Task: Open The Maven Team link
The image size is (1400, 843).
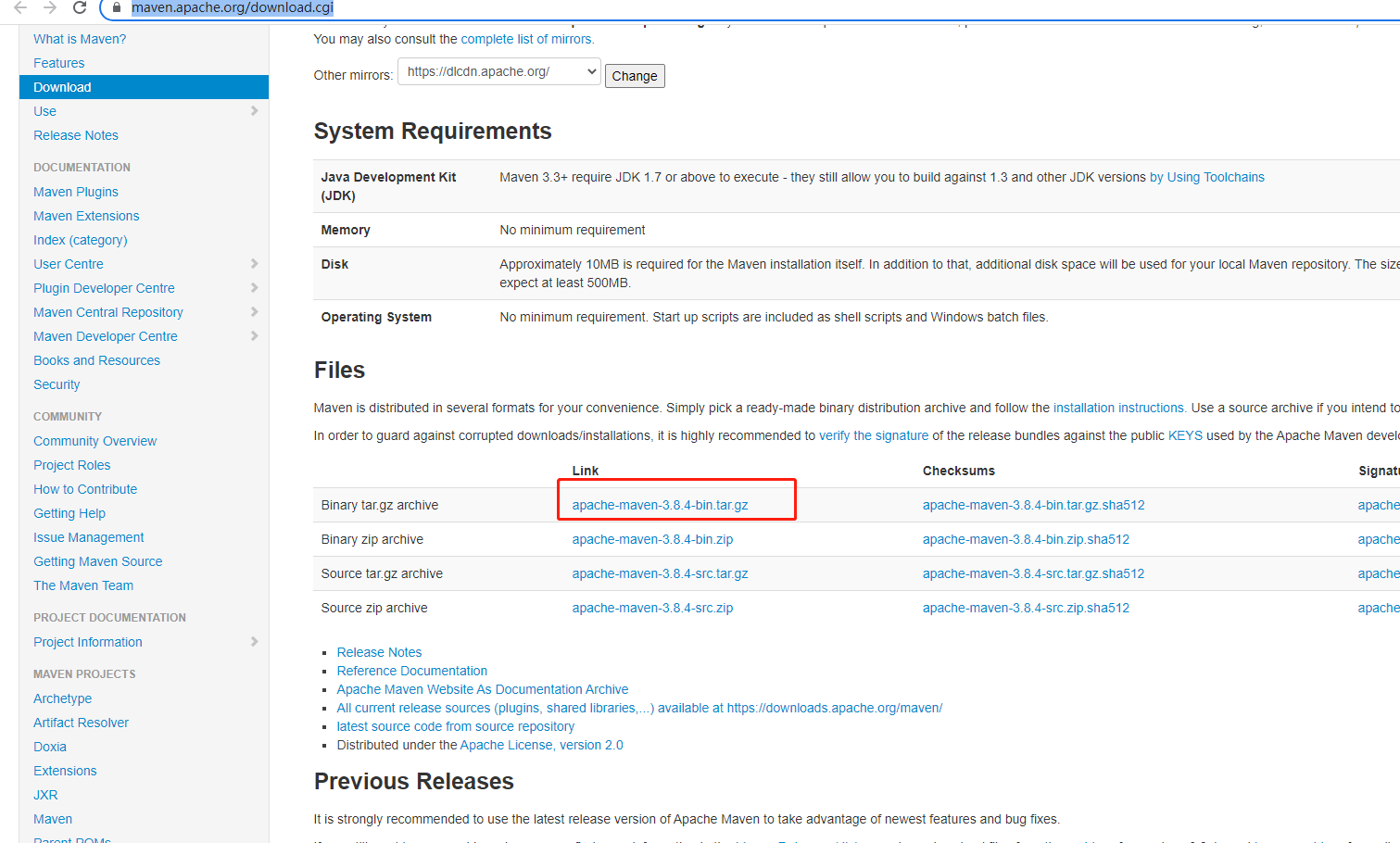Action: [83, 585]
